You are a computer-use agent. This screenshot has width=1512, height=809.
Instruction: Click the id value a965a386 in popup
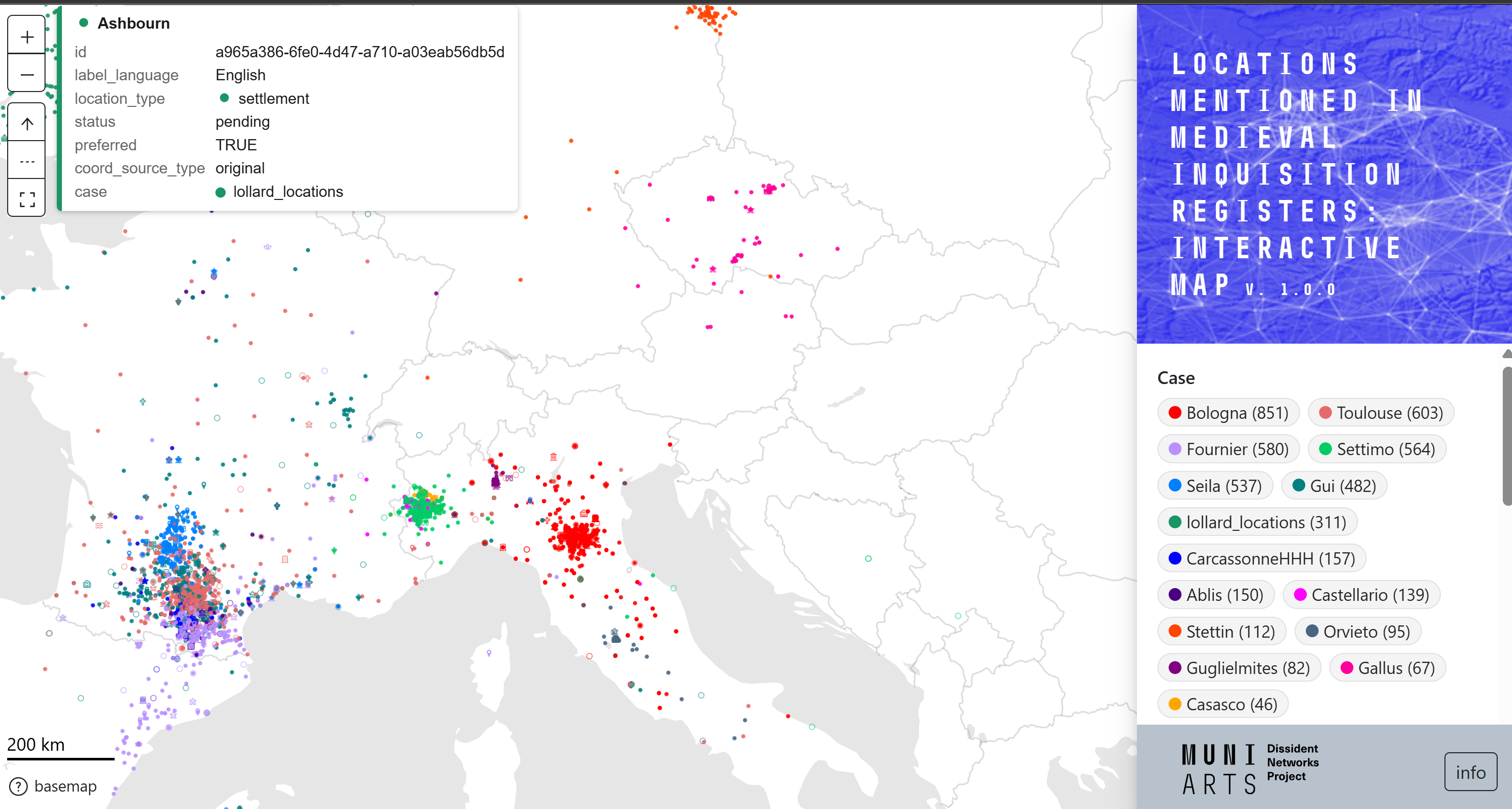360,52
